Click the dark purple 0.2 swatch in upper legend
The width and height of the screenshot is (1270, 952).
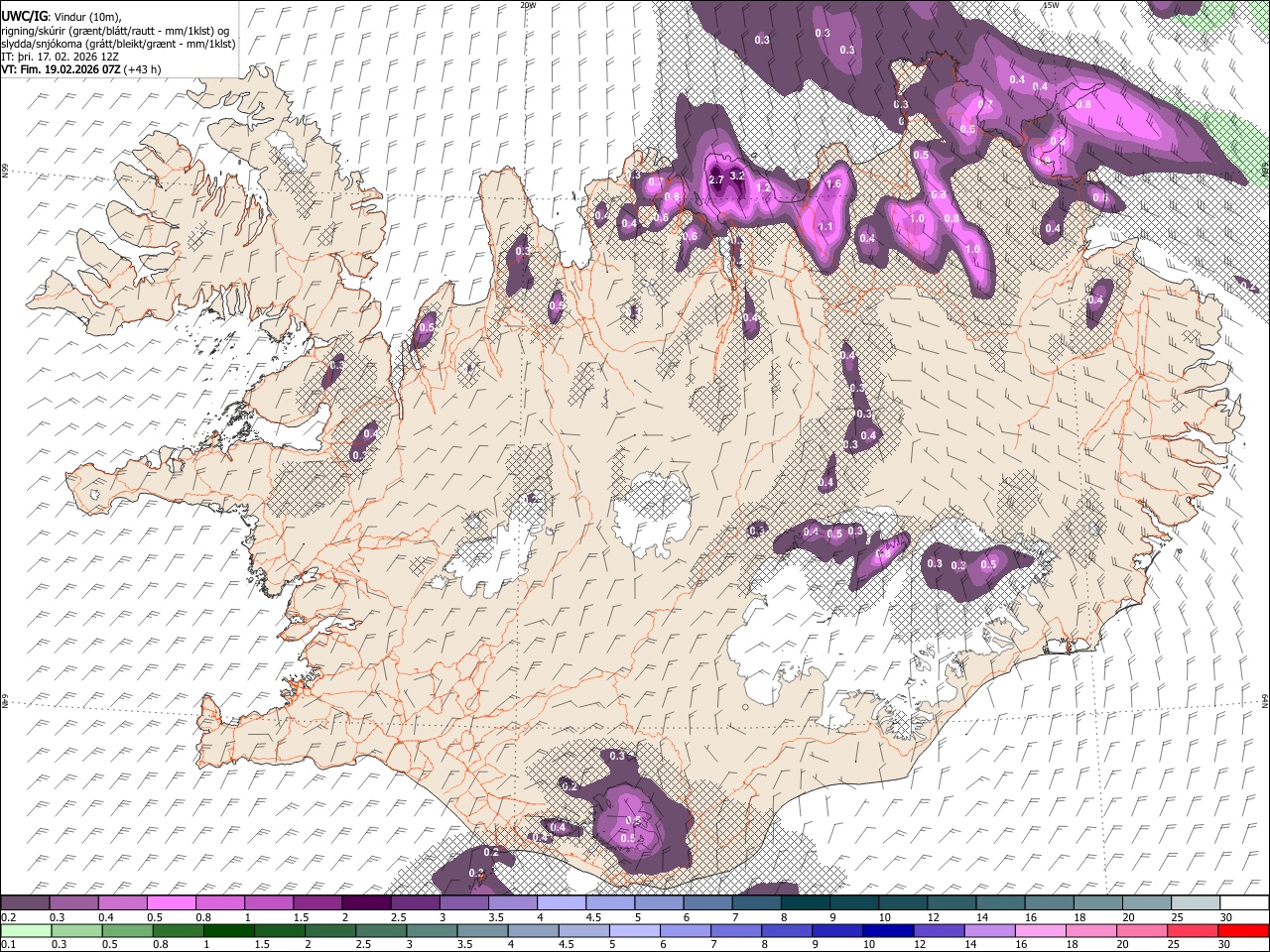[x=25, y=902]
